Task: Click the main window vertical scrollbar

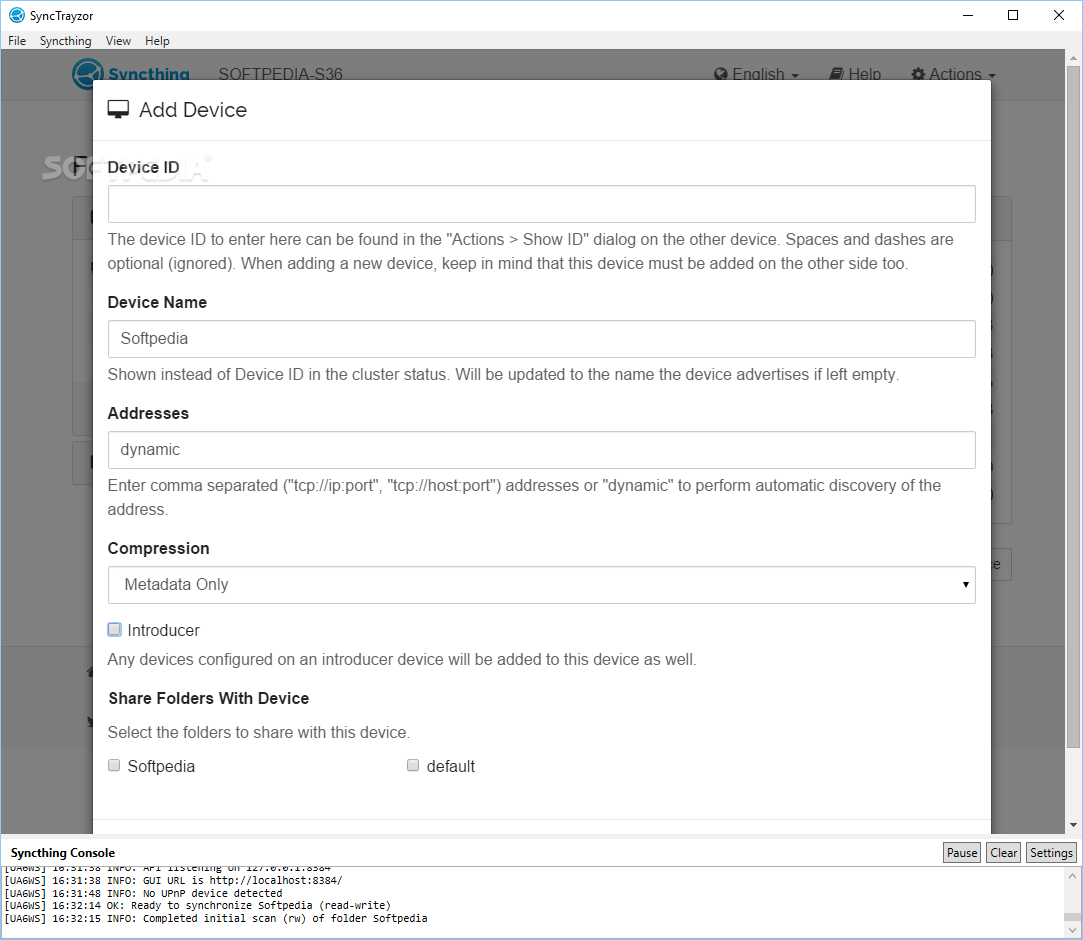Action: click(1073, 407)
